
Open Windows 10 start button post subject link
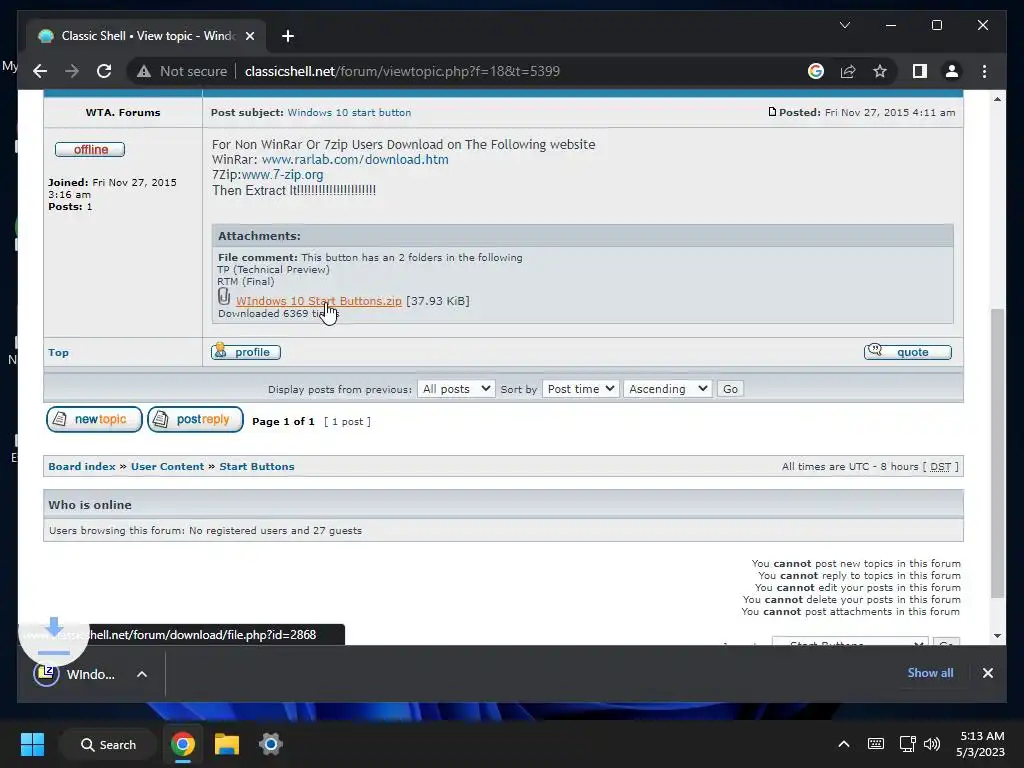349,112
